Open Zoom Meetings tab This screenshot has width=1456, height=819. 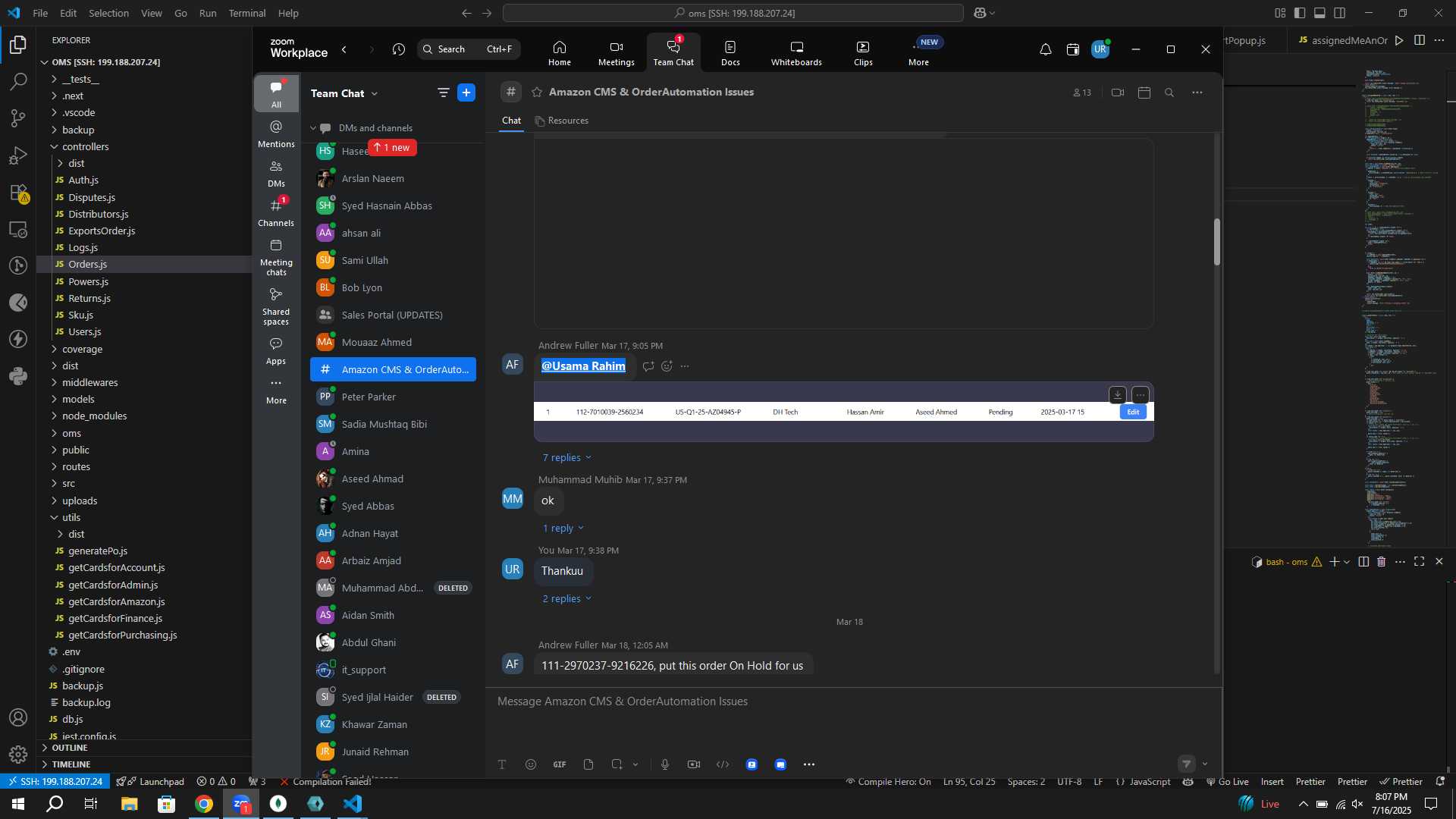(616, 52)
